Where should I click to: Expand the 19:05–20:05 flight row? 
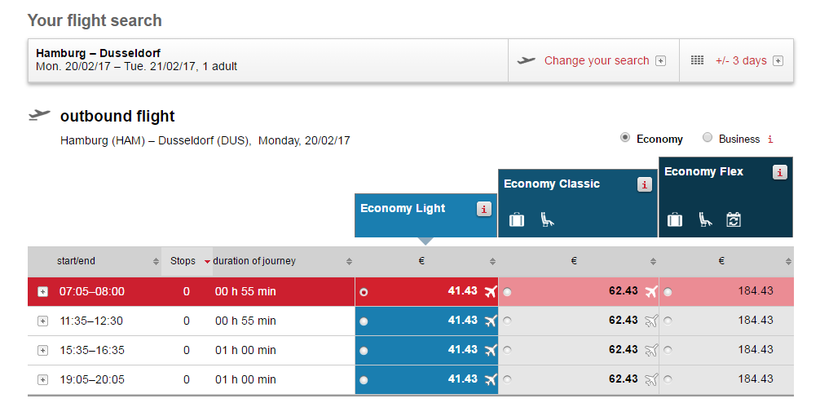(42, 380)
